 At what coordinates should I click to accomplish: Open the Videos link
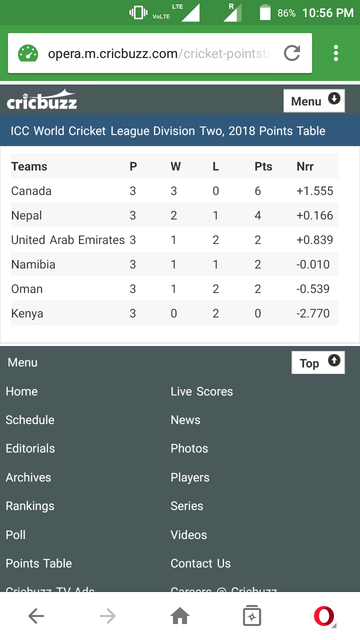pos(189,535)
